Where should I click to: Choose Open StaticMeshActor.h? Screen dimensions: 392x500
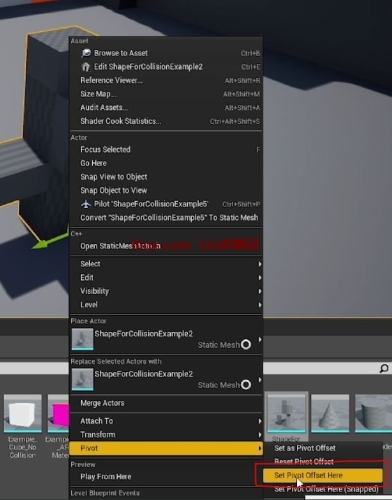[x=166, y=246]
